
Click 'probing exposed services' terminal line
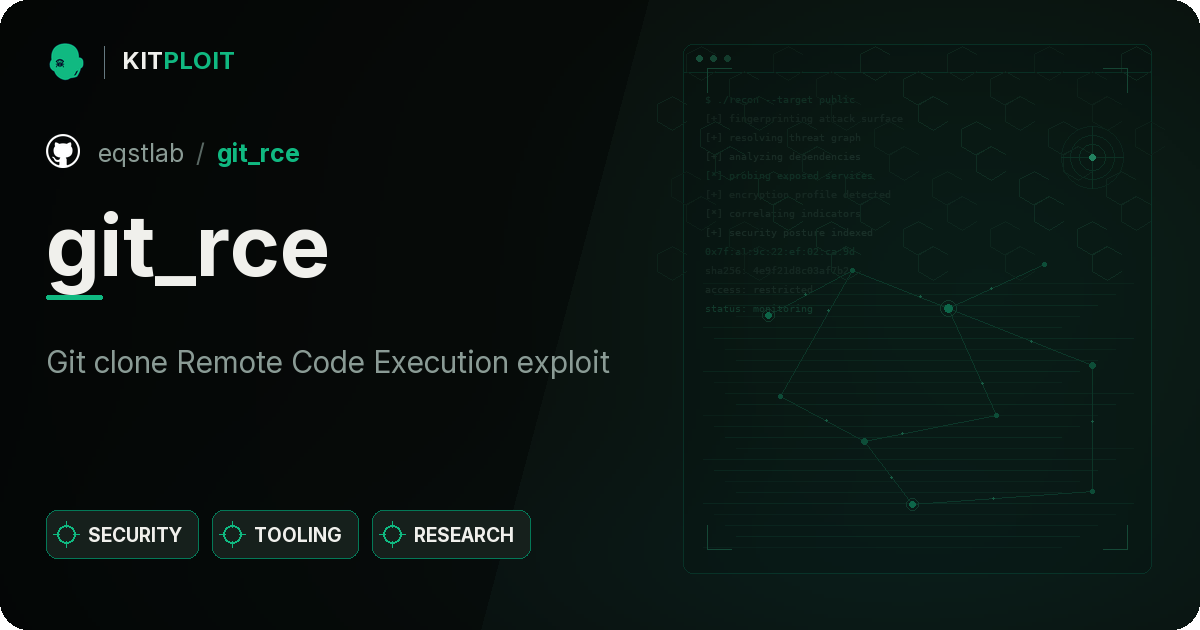(x=788, y=176)
